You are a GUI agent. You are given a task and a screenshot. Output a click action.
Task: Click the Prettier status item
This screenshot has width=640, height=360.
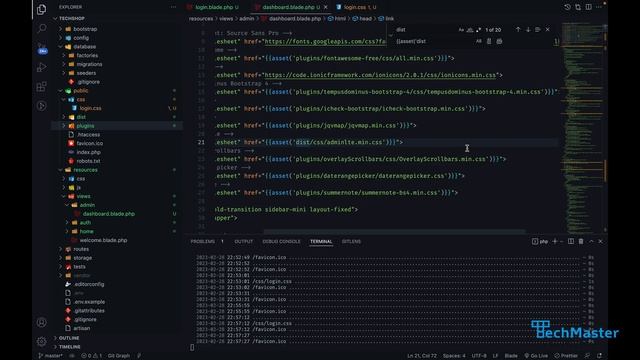coord(566,356)
